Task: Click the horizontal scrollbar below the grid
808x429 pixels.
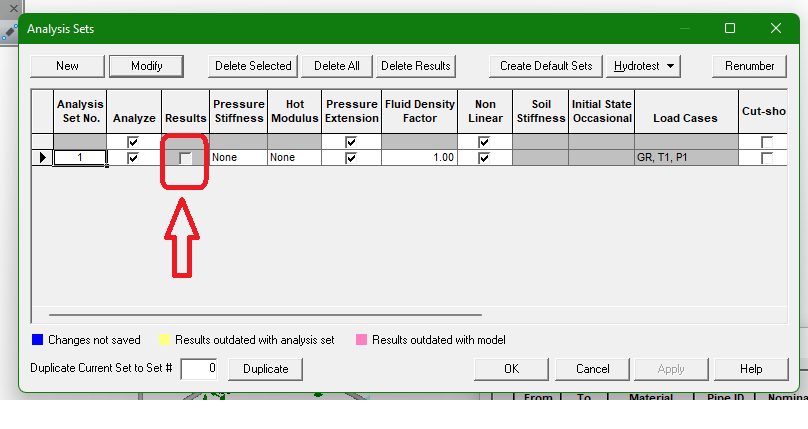Action: pyautogui.click(x=265, y=314)
